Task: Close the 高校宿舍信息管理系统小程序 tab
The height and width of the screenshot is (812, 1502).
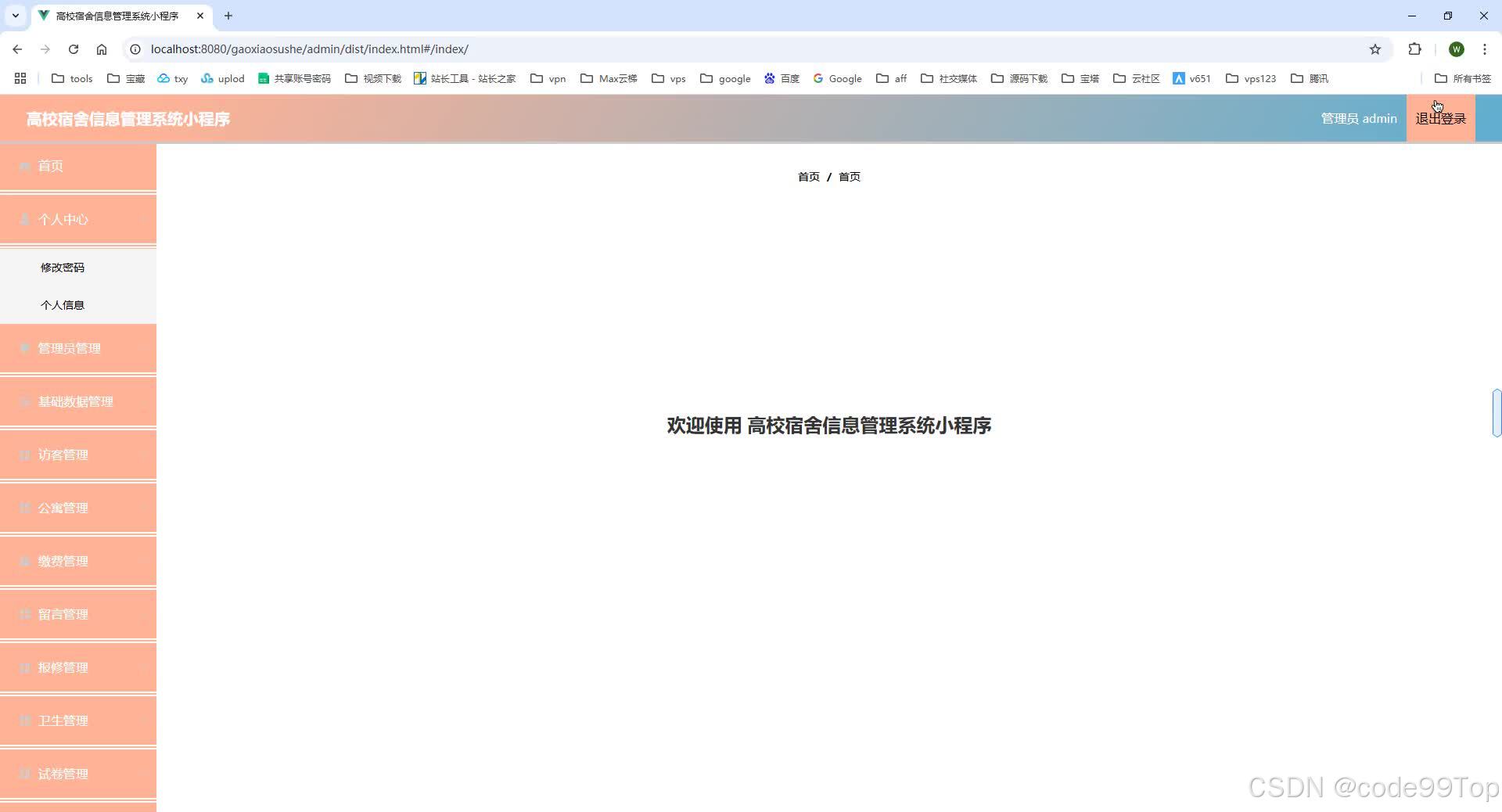Action: (x=200, y=16)
